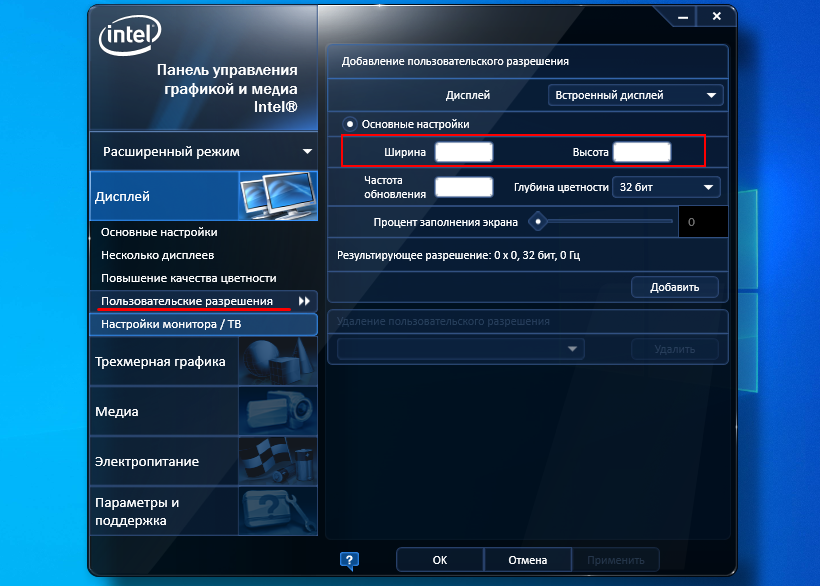Select the Основные настройки radio button
This screenshot has height=586, width=820.
coord(350,124)
